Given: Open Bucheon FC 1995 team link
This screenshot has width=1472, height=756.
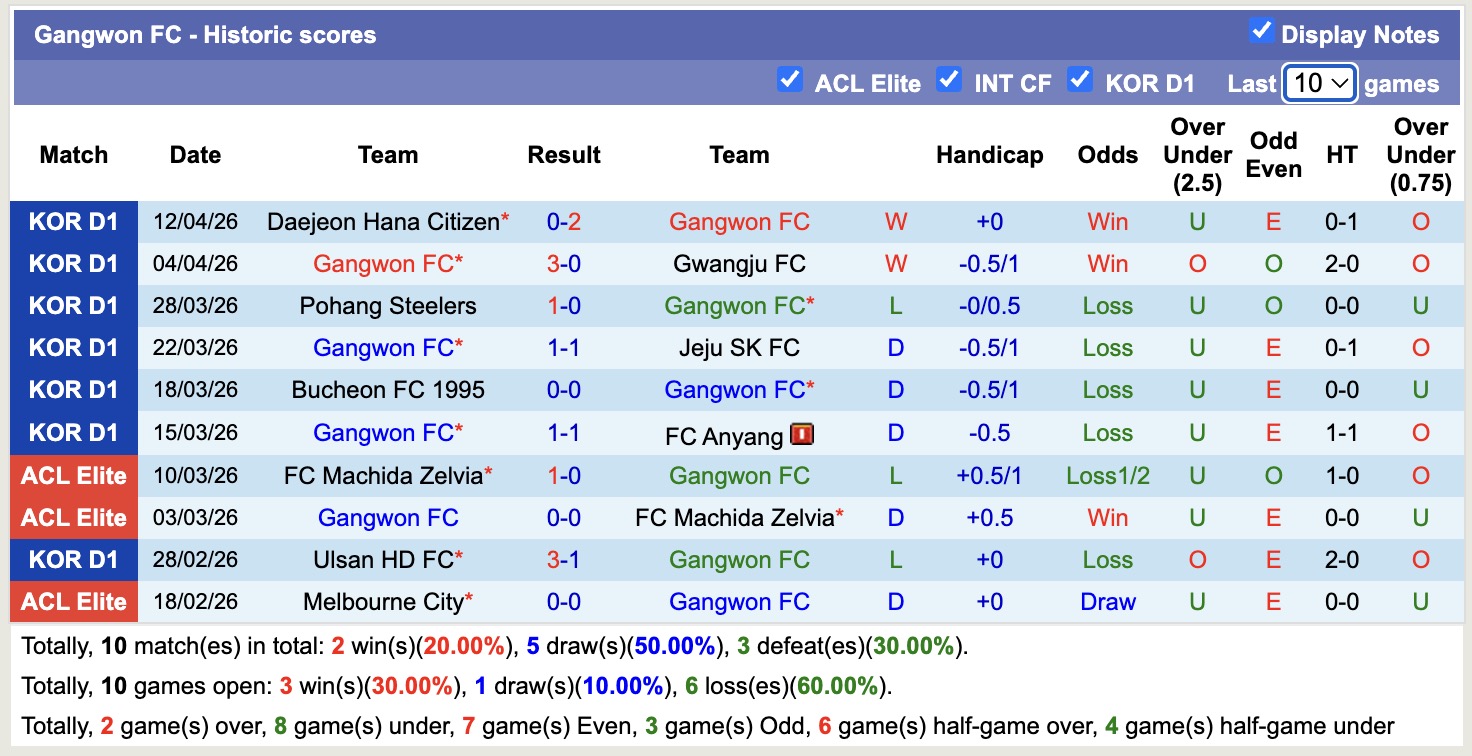Looking at the screenshot, I should [388, 390].
